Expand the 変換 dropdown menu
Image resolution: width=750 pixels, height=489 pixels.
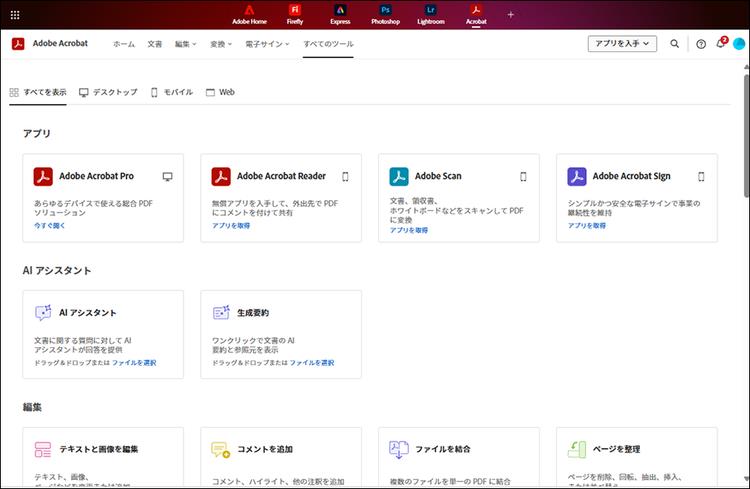(221, 44)
